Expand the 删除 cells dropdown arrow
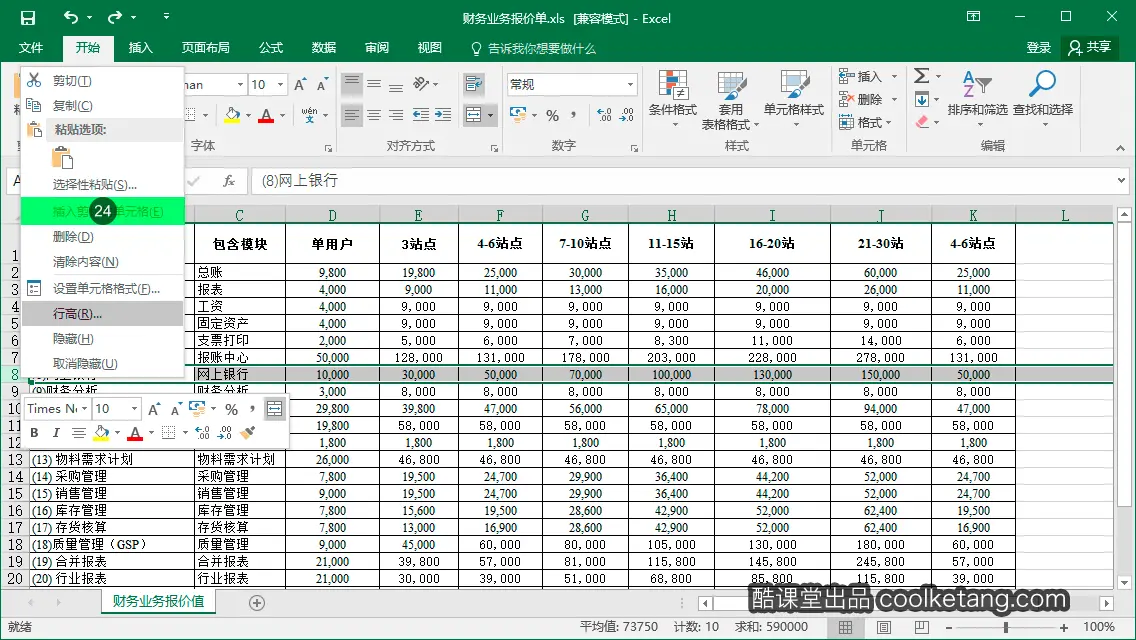 [x=894, y=99]
